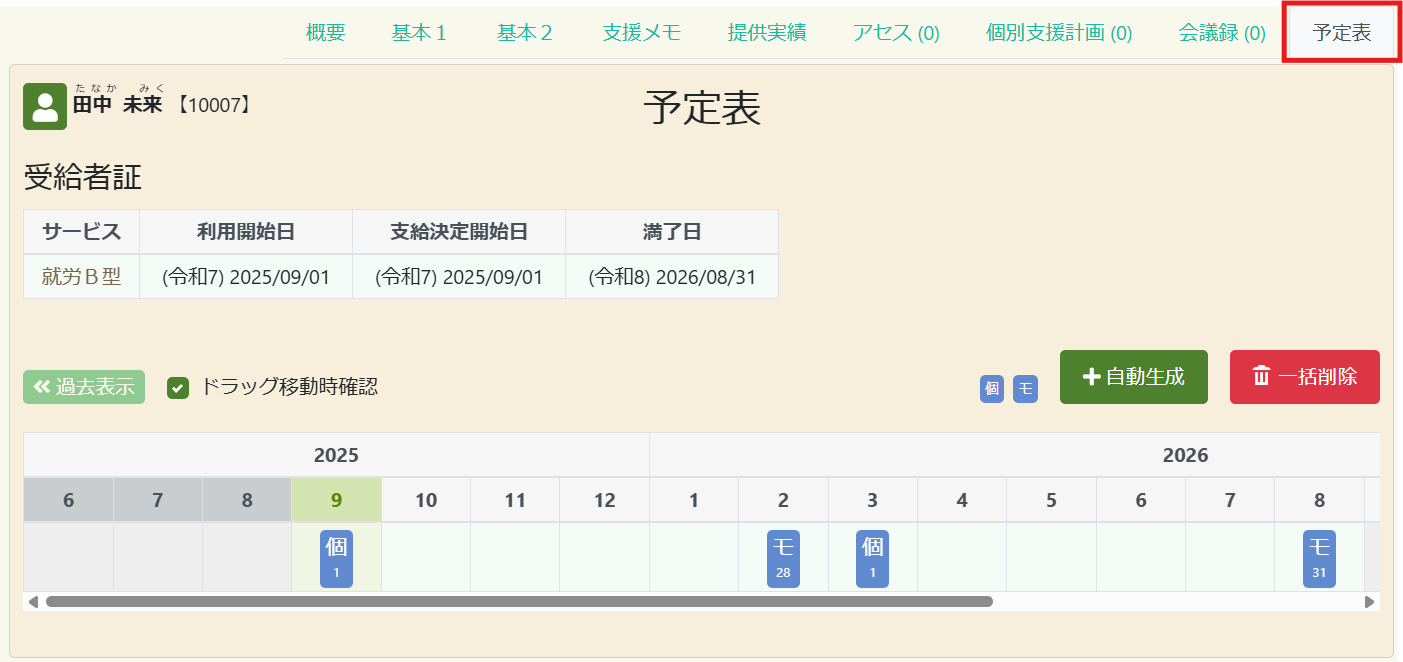Click the small モ legend badge
1403x662 pixels.
point(1025,389)
